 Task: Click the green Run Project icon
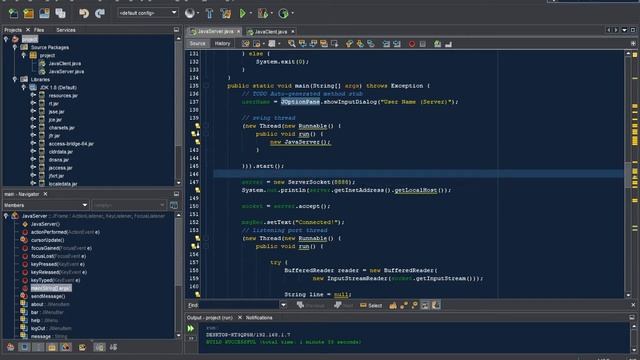(x=242, y=13)
